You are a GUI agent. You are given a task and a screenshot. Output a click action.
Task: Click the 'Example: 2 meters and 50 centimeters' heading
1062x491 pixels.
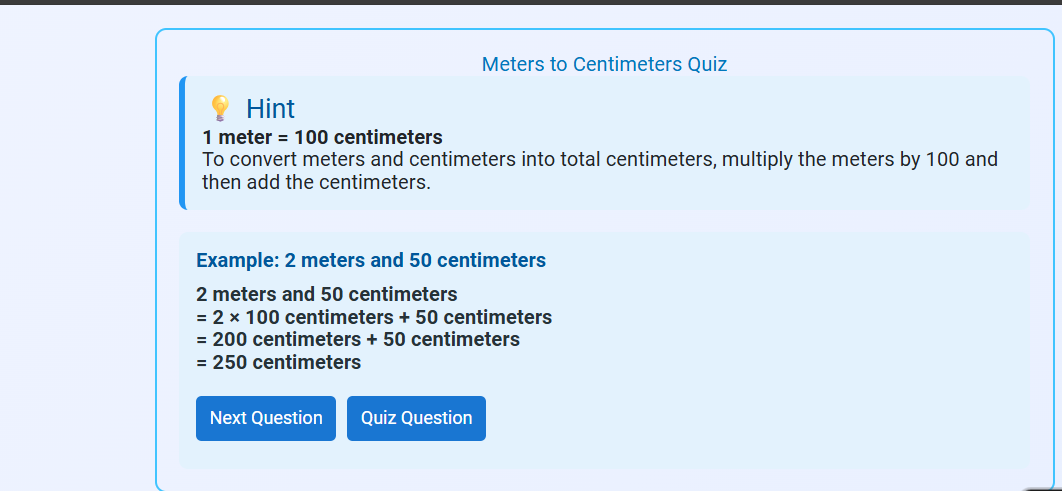(x=371, y=260)
